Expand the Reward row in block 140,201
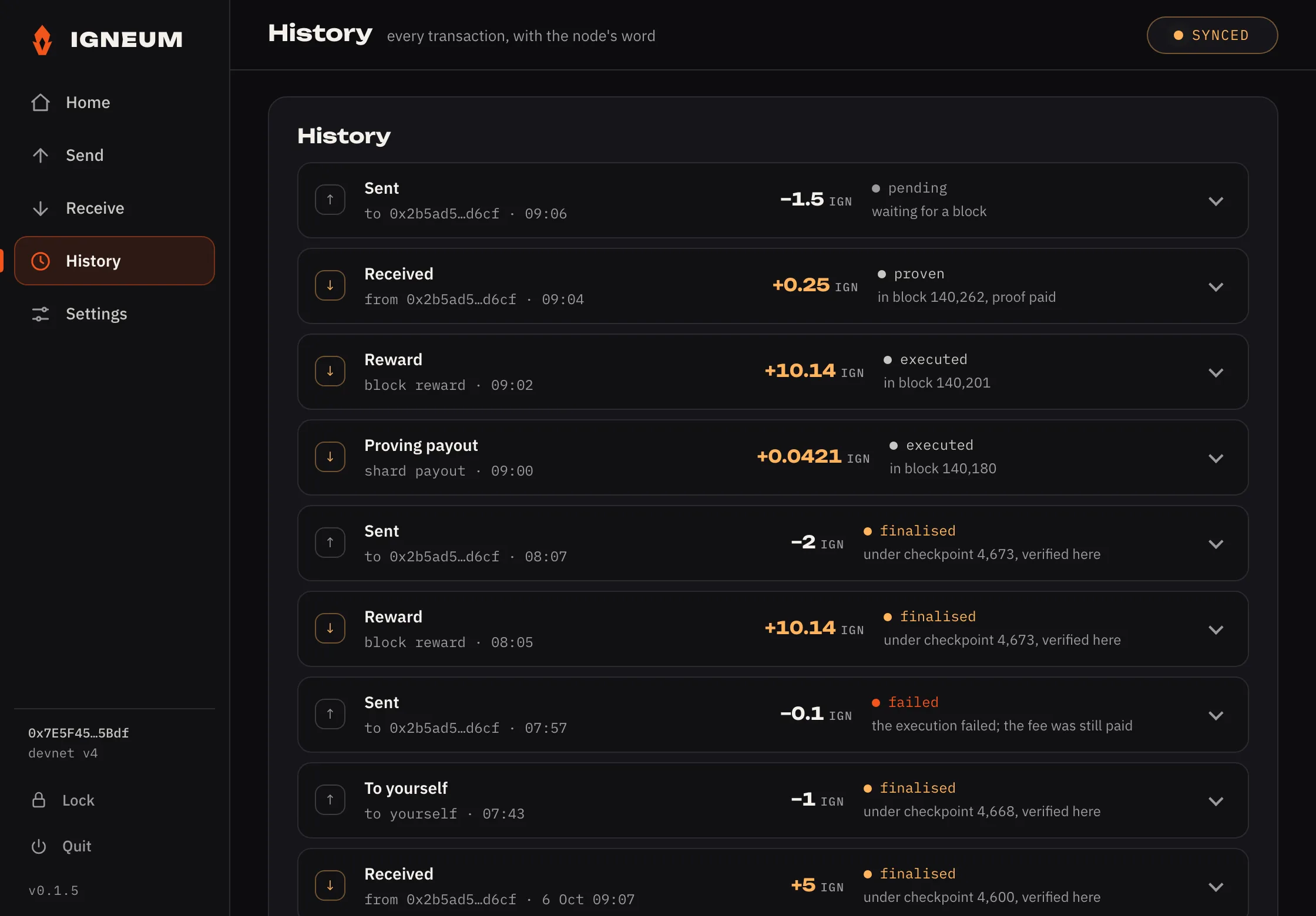Image resolution: width=1316 pixels, height=916 pixels. pos(1216,372)
